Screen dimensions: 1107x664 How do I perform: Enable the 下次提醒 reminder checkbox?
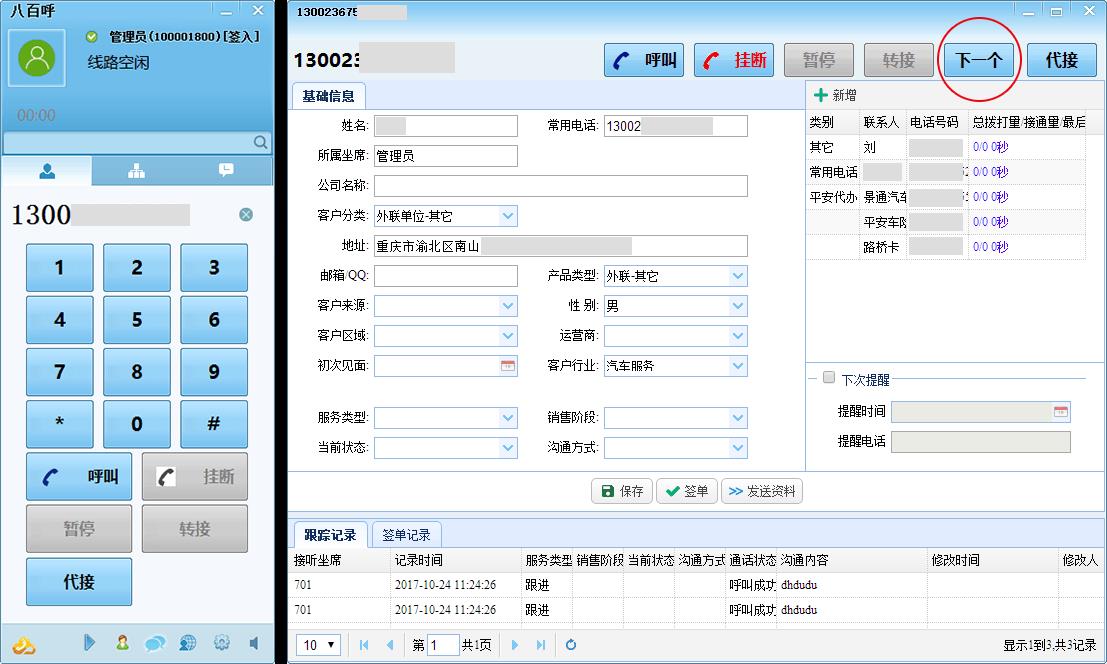(828, 377)
